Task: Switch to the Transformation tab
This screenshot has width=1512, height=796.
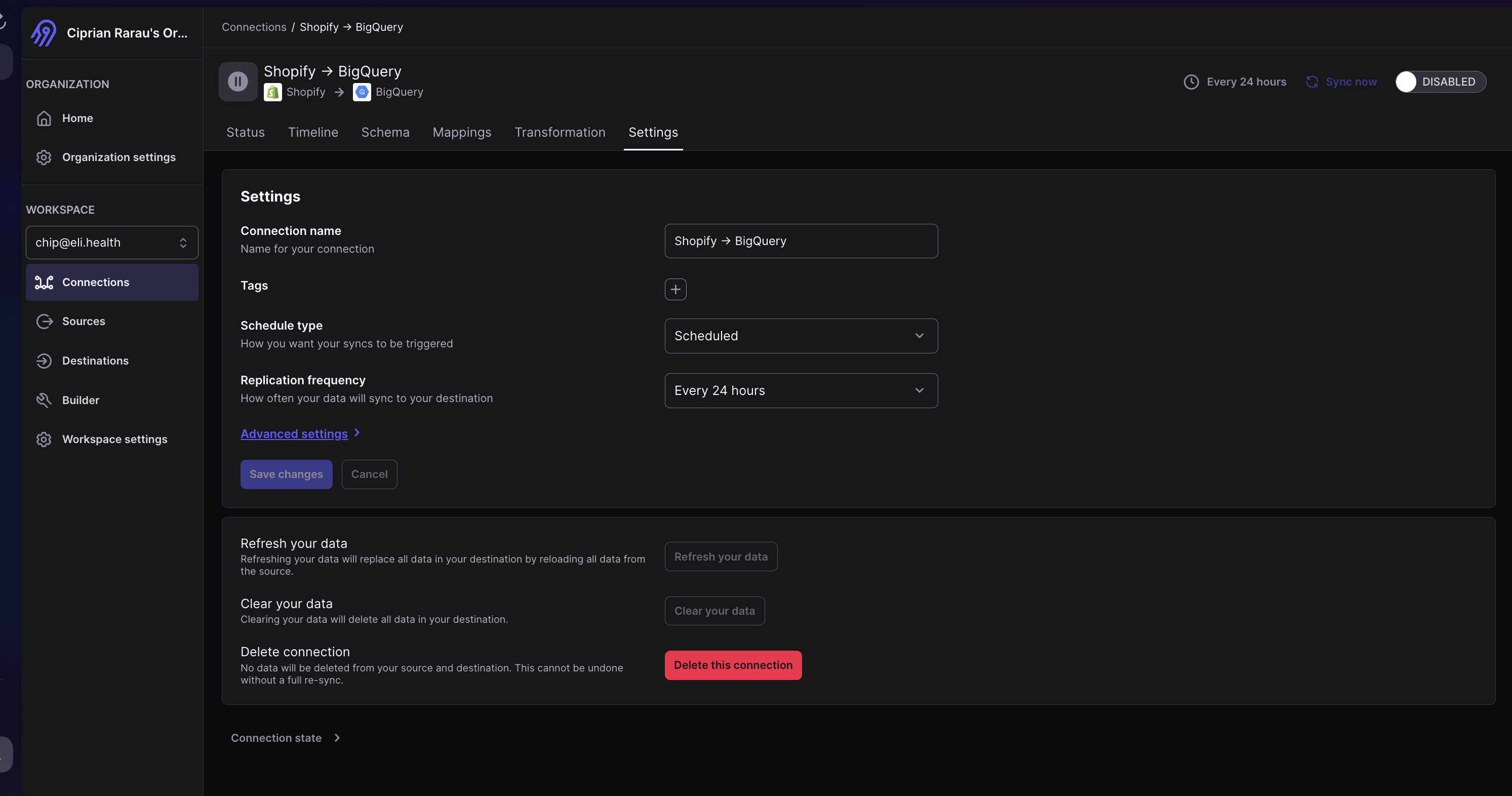Action: click(x=560, y=132)
